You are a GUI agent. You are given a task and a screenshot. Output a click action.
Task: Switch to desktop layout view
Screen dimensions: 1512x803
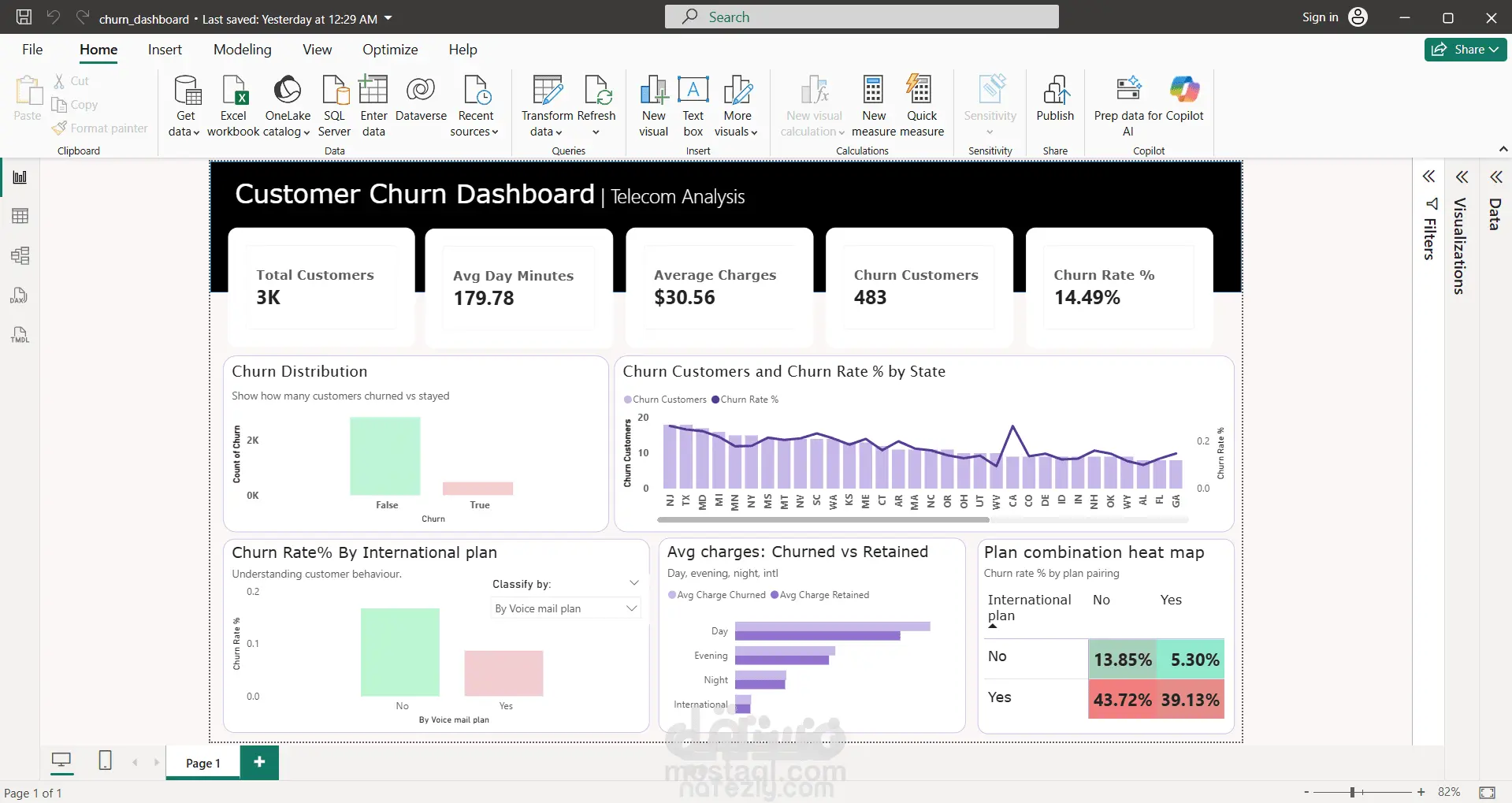tap(61, 760)
